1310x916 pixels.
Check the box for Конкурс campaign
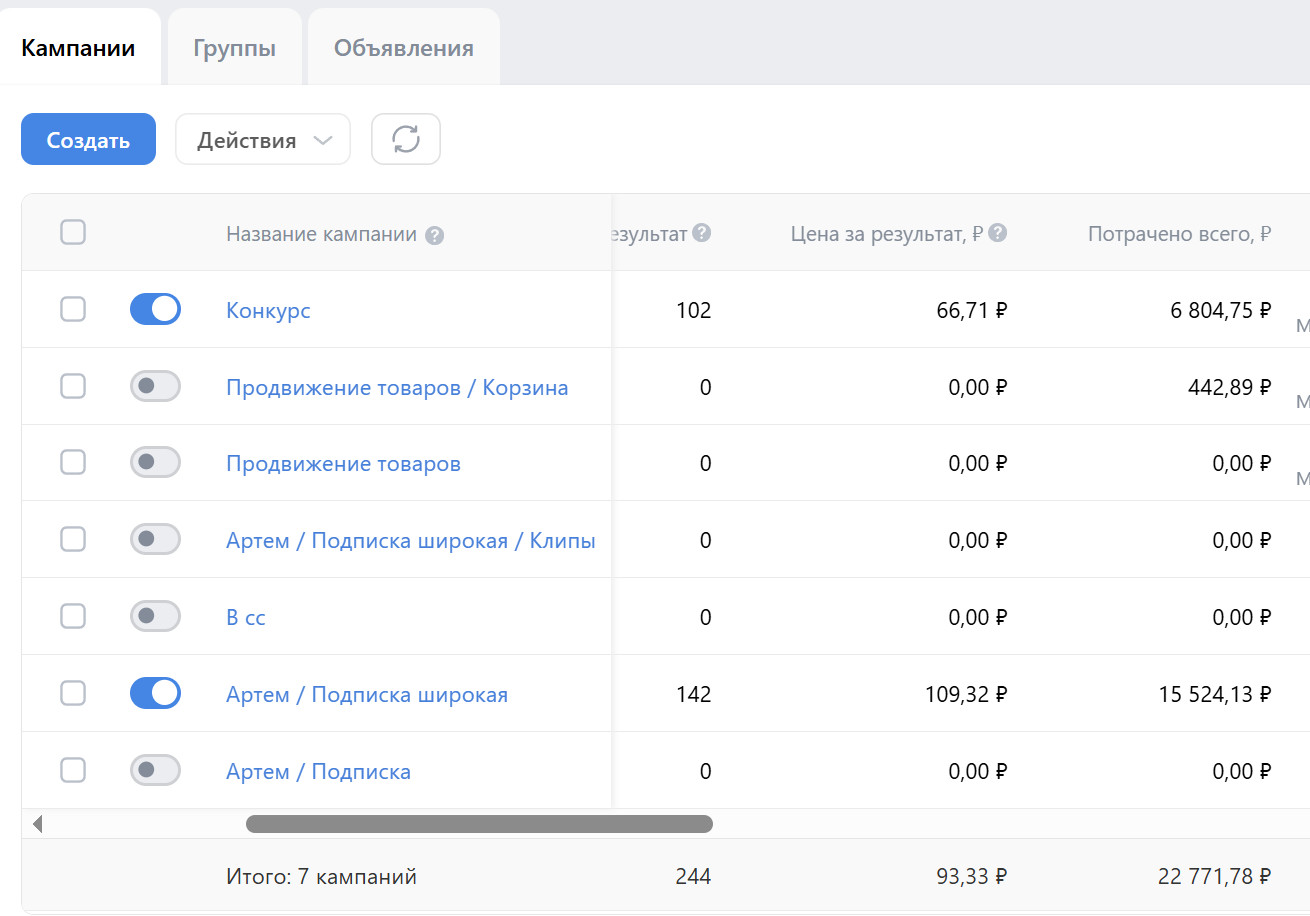(73, 309)
